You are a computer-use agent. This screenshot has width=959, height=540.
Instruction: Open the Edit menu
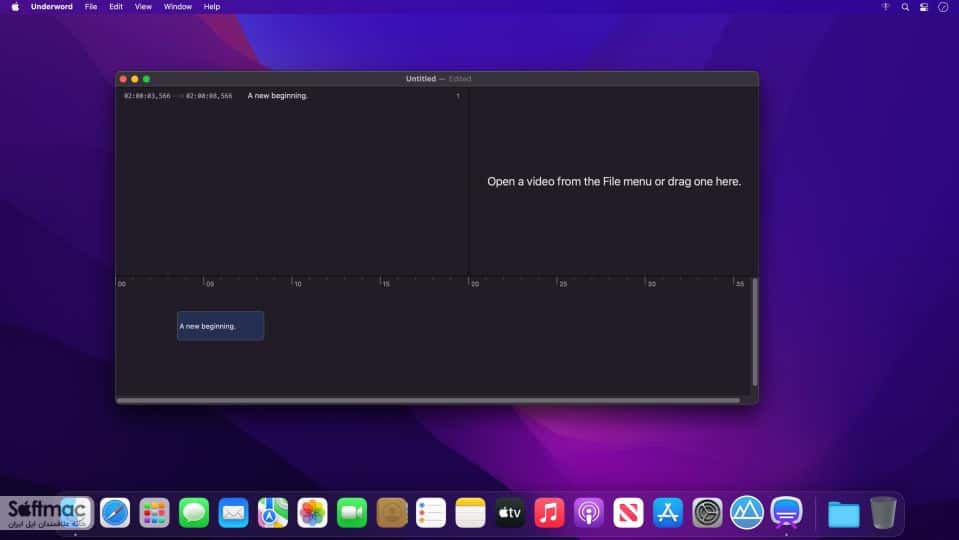pos(116,7)
